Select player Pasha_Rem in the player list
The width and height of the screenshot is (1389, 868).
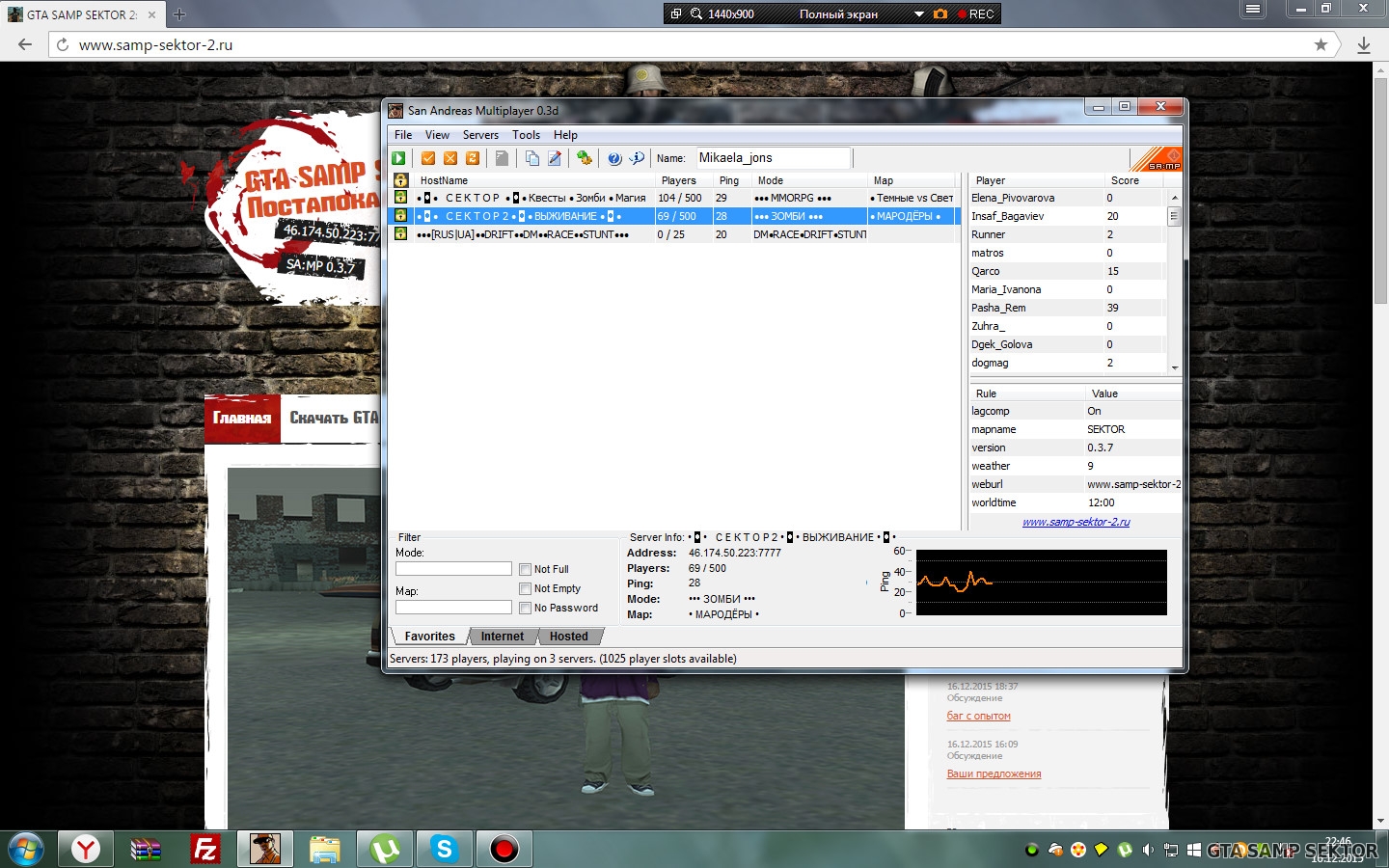(1067, 308)
